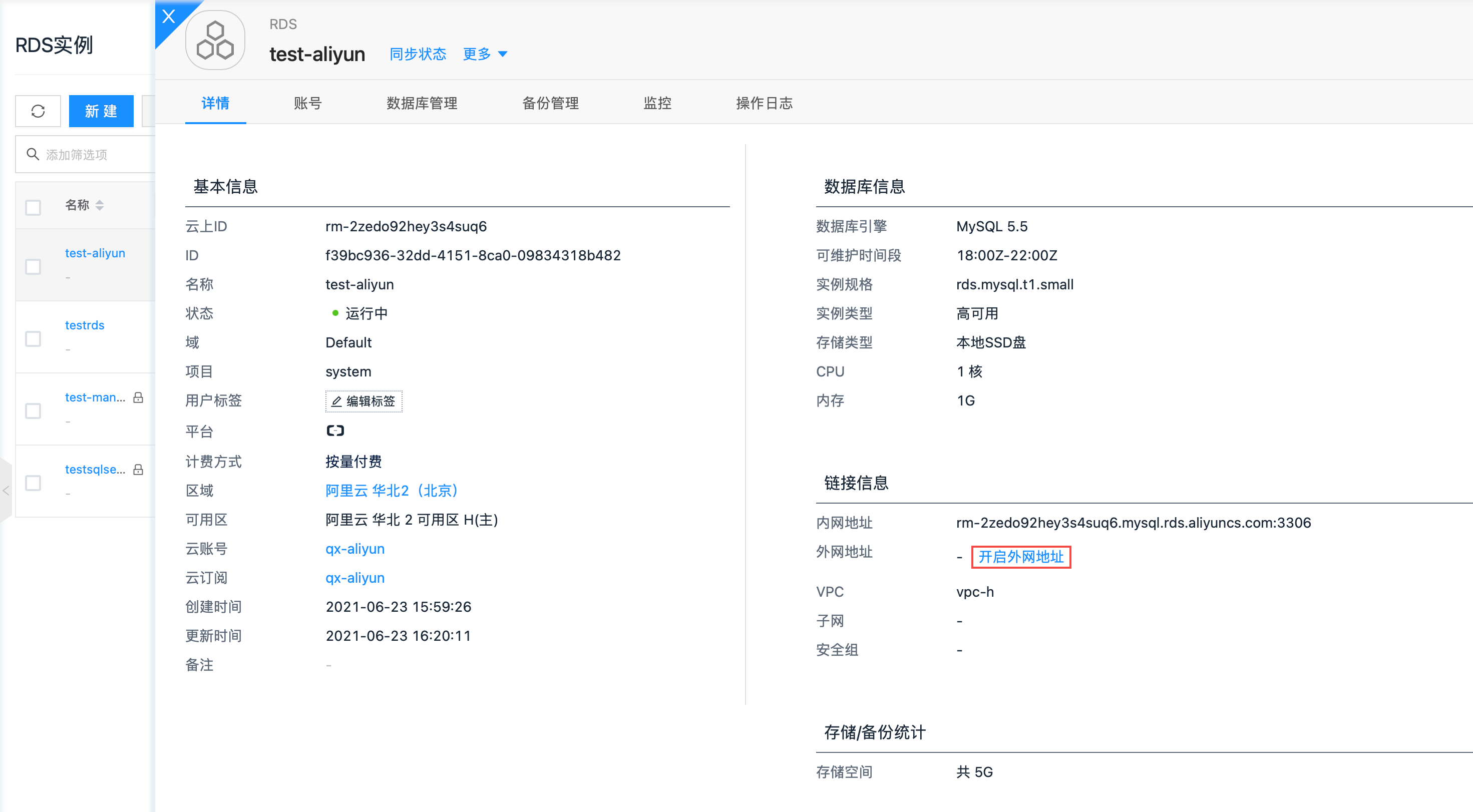
Task: Toggle the select-all checkbox in the table header
Action: pos(33,207)
